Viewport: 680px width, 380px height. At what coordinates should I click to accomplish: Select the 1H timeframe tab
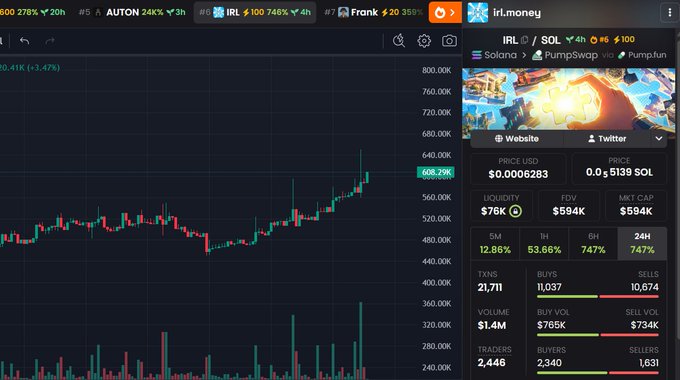(x=544, y=243)
